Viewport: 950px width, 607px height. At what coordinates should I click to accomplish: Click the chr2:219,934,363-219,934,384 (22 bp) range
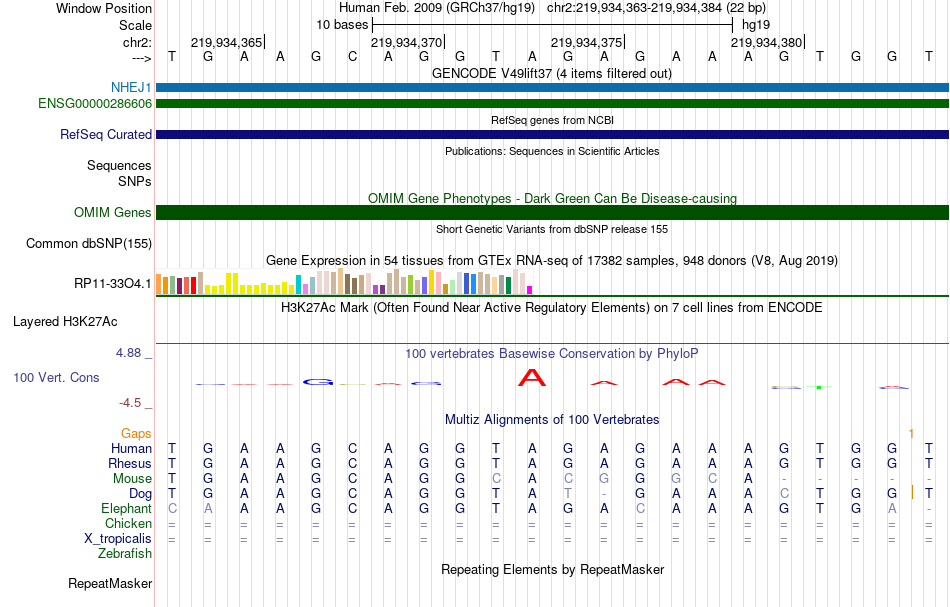point(656,8)
